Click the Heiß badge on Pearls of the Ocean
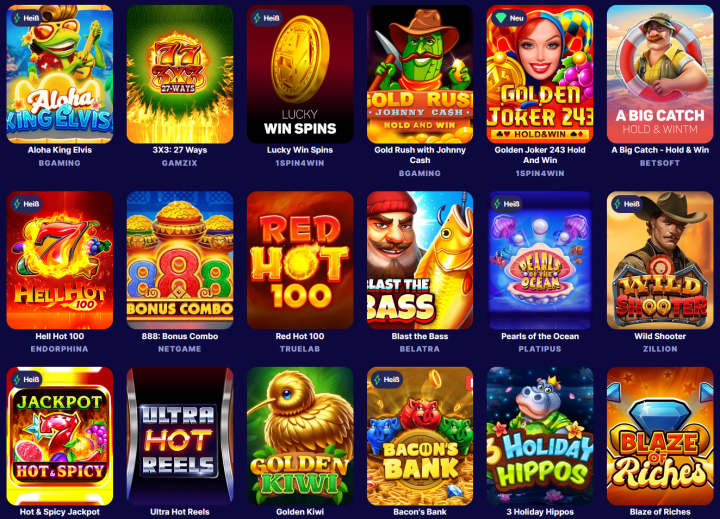Image resolution: width=720 pixels, height=519 pixels. 506,204
